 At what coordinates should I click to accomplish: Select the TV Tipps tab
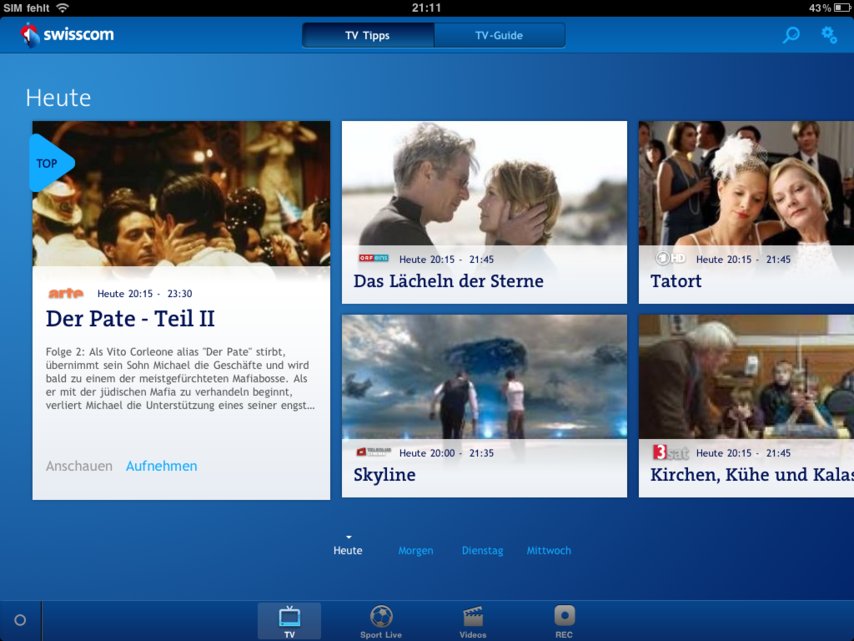point(367,33)
